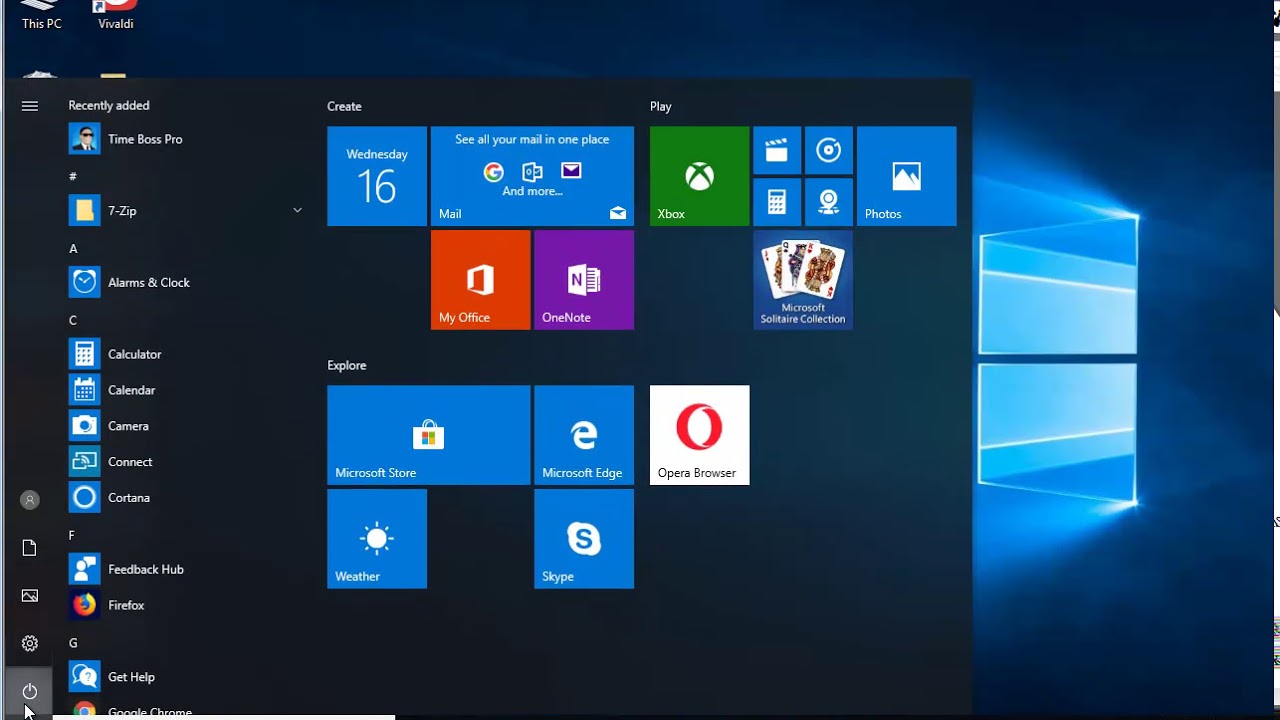Select the Vivaldi desktop shortcut
This screenshot has width=1280, height=720.
(116, 15)
